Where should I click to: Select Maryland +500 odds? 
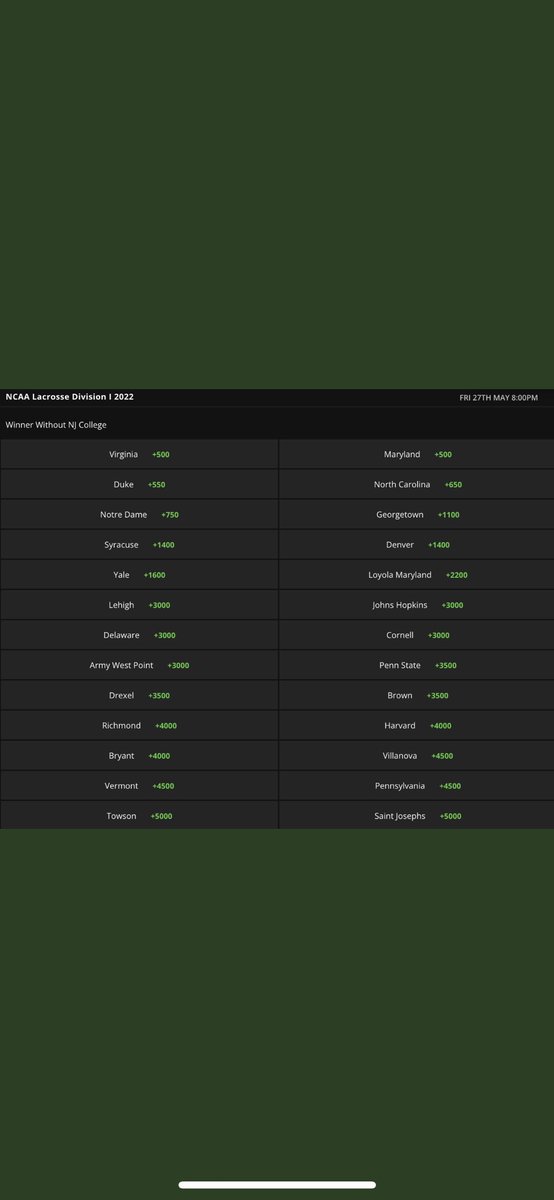(416, 454)
